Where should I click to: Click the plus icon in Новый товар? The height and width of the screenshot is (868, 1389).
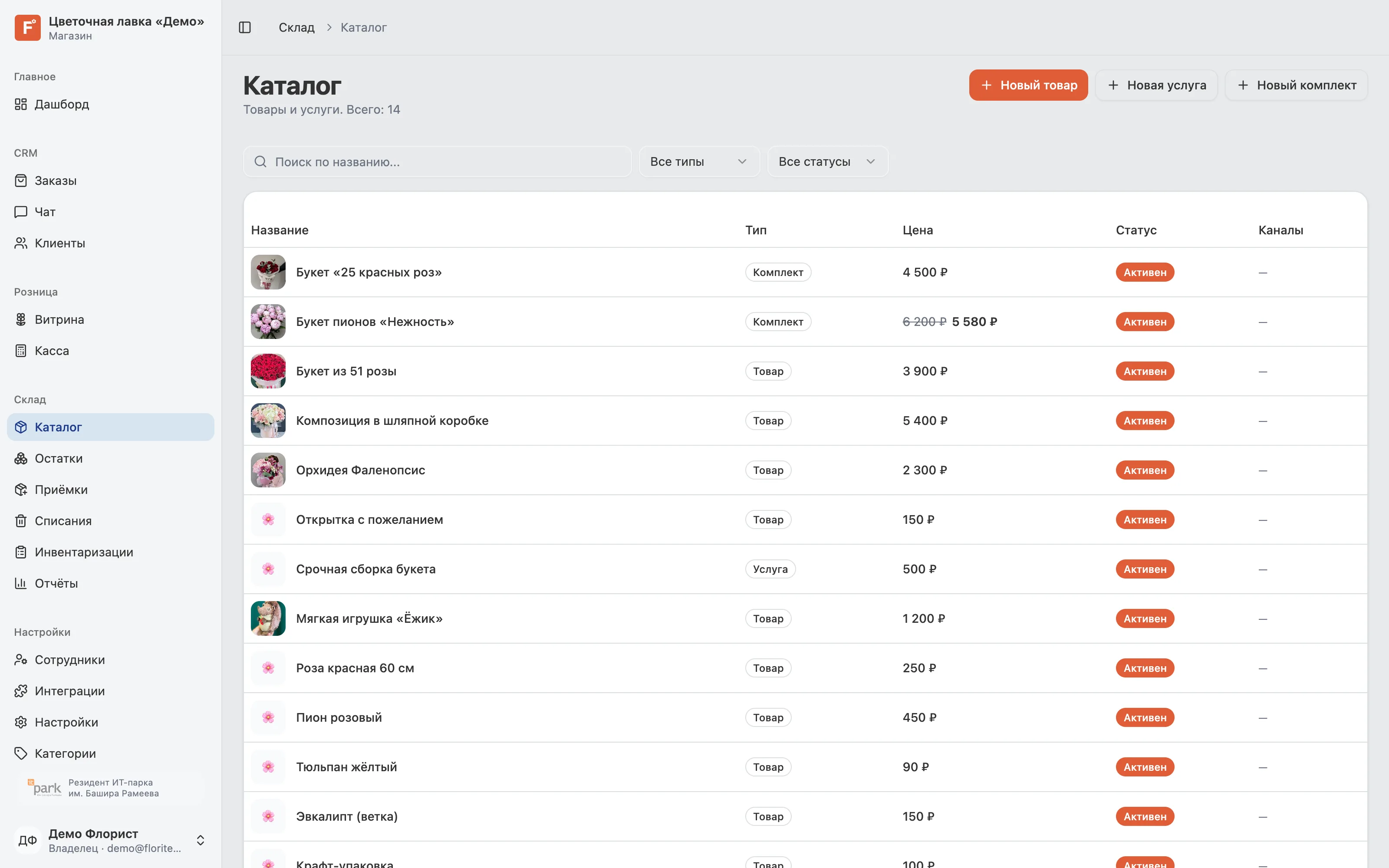[x=986, y=85]
